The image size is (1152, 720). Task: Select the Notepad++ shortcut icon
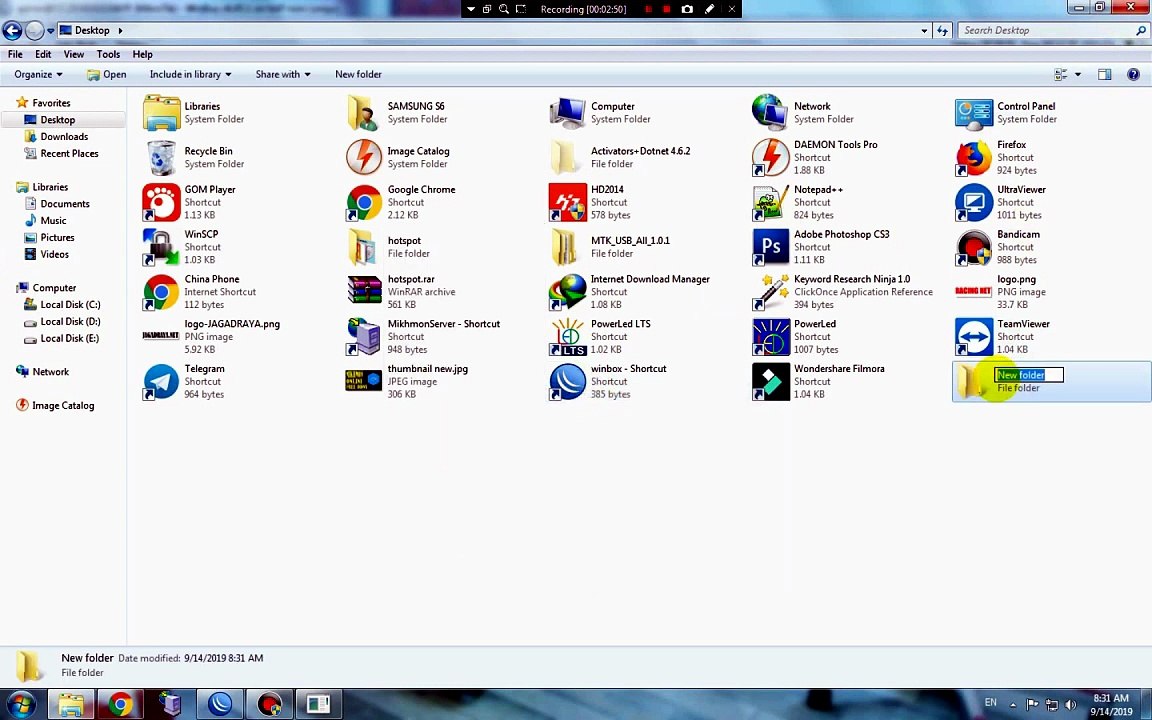(770, 202)
